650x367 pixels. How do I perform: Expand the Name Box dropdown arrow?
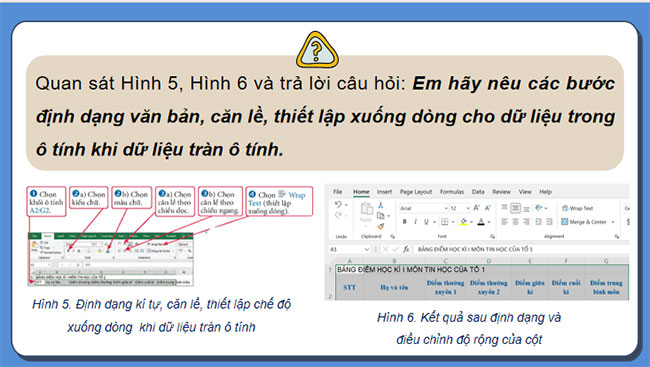tap(366, 249)
